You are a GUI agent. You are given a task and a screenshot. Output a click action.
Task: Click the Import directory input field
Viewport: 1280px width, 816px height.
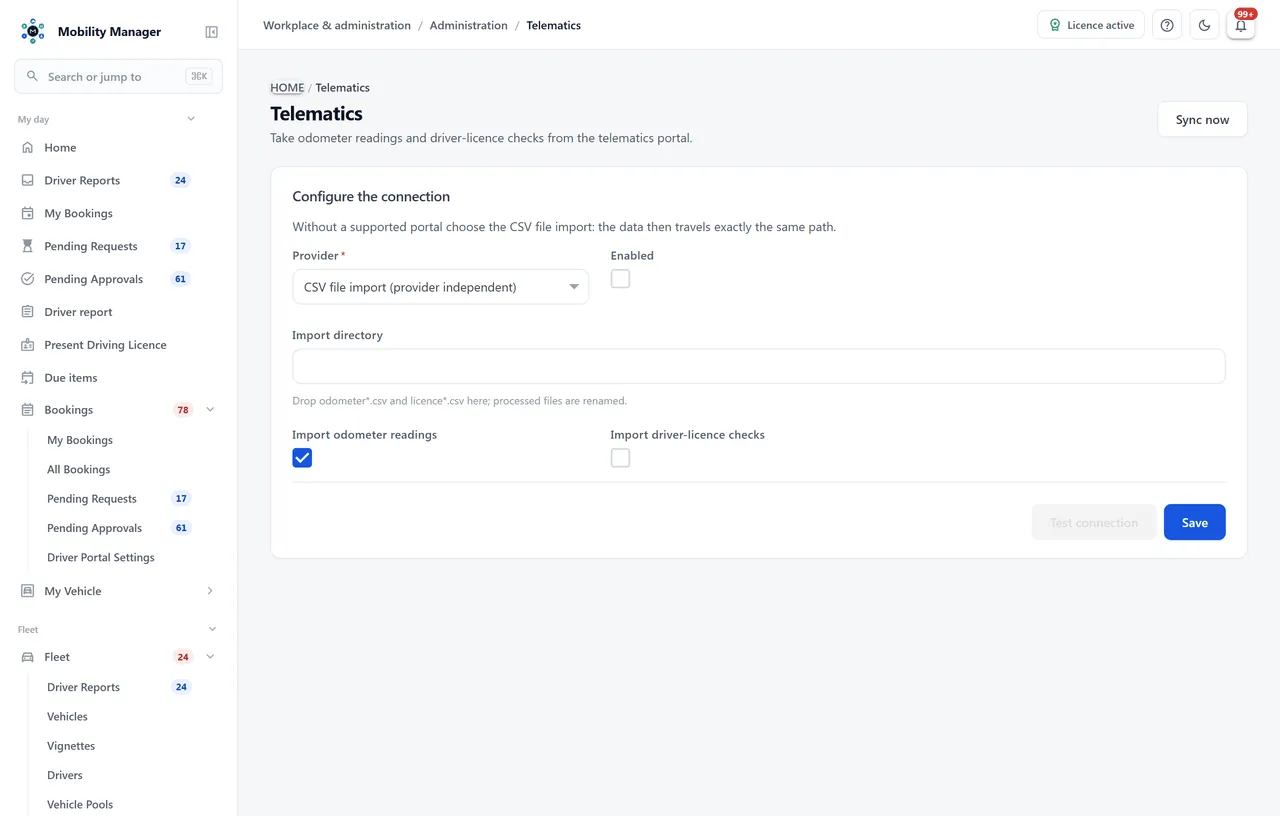tap(759, 366)
